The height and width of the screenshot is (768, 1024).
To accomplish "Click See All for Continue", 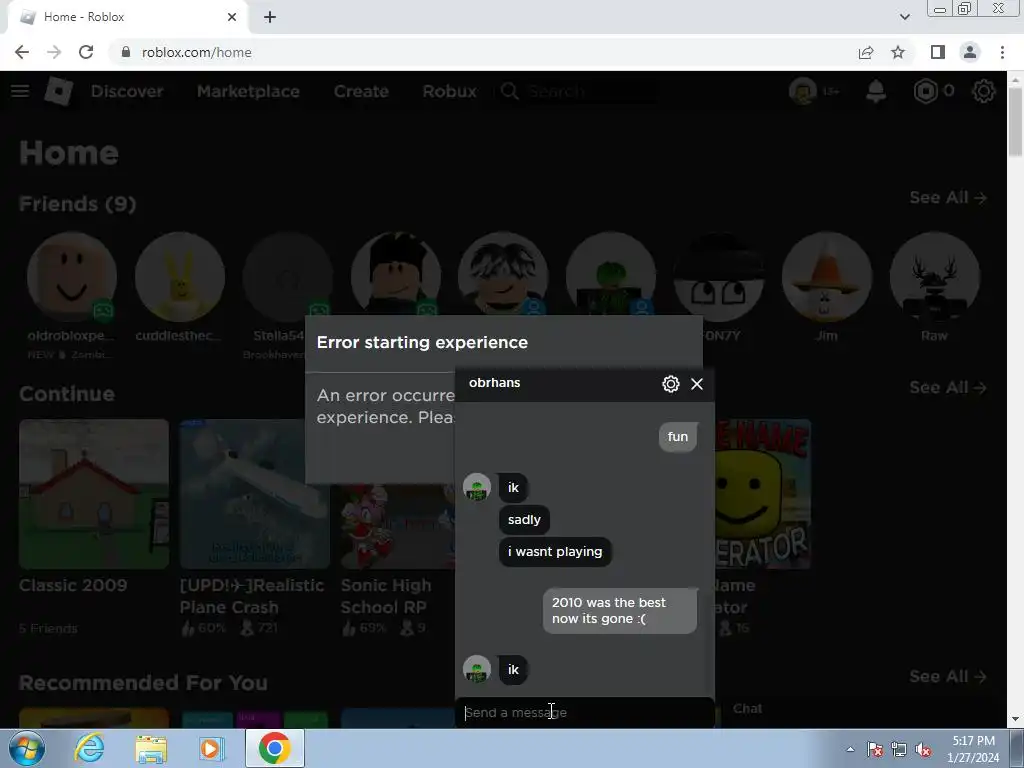I will 948,387.
